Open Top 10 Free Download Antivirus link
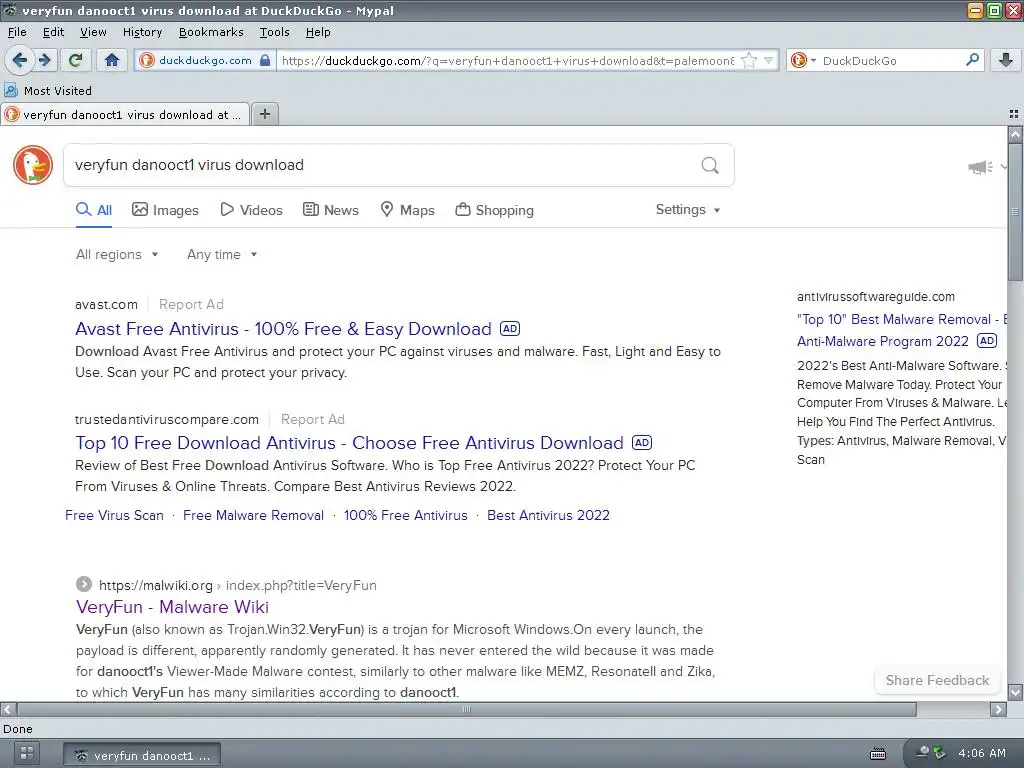 click(349, 443)
